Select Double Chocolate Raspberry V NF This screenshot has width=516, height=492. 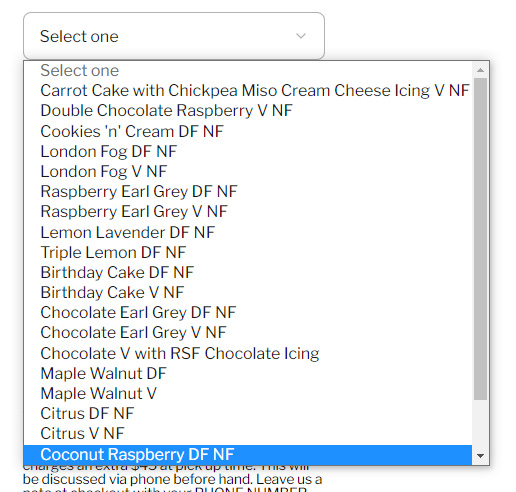coord(248,111)
